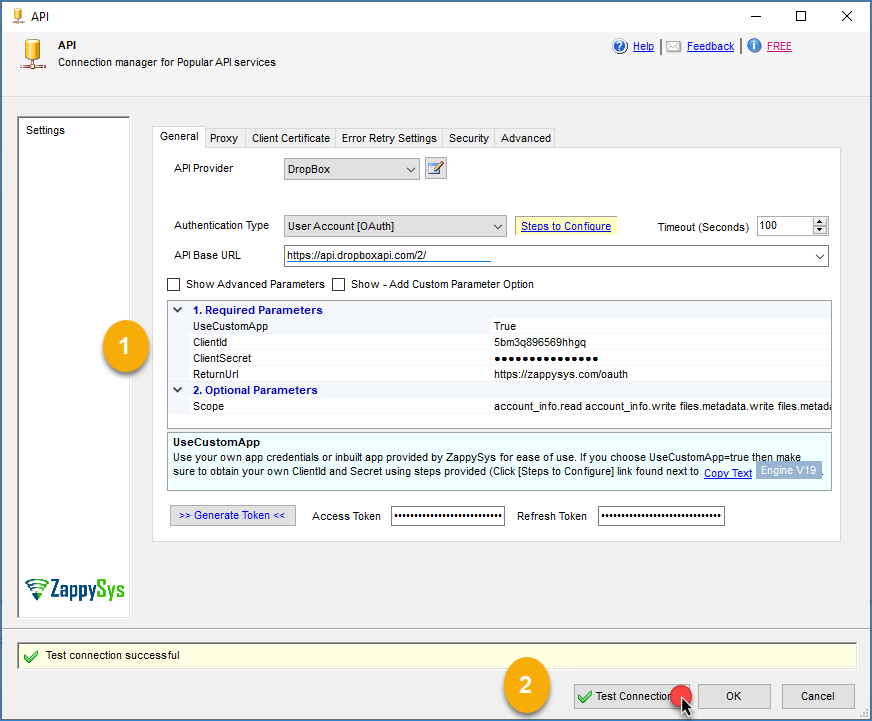Collapse the Required Parameters section
This screenshot has height=721, width=872.
tap(177, 310)
